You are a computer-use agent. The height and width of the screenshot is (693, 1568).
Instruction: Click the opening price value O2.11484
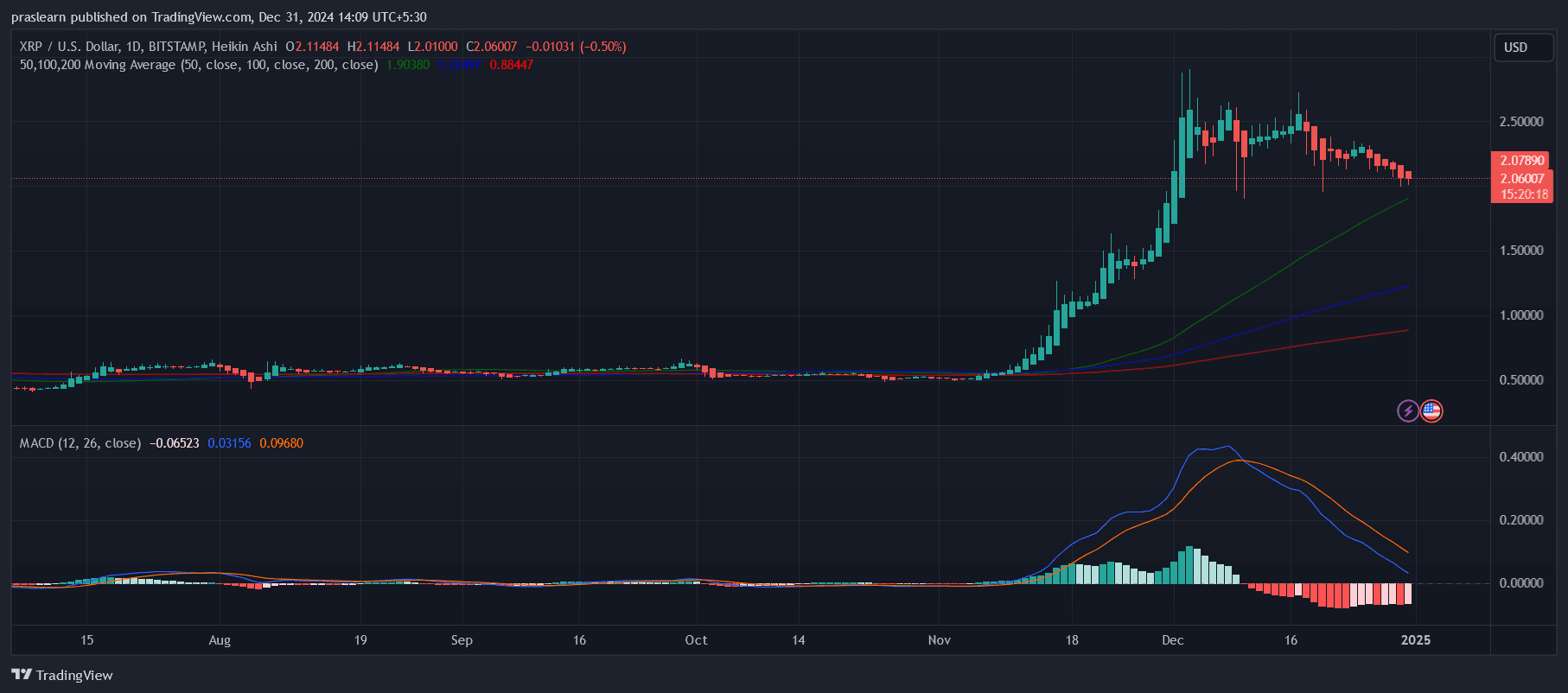coord(312,47)
